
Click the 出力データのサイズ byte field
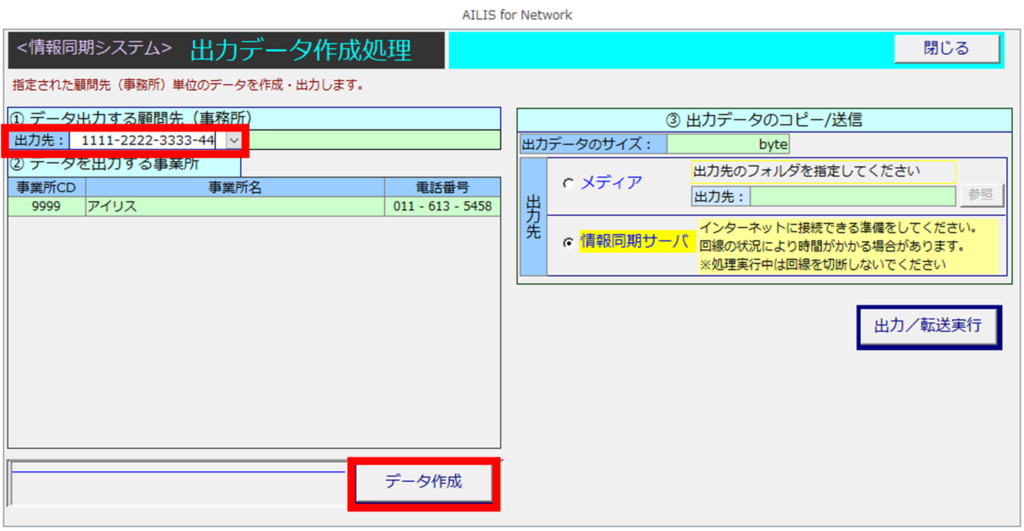click(x=728, y=145)
